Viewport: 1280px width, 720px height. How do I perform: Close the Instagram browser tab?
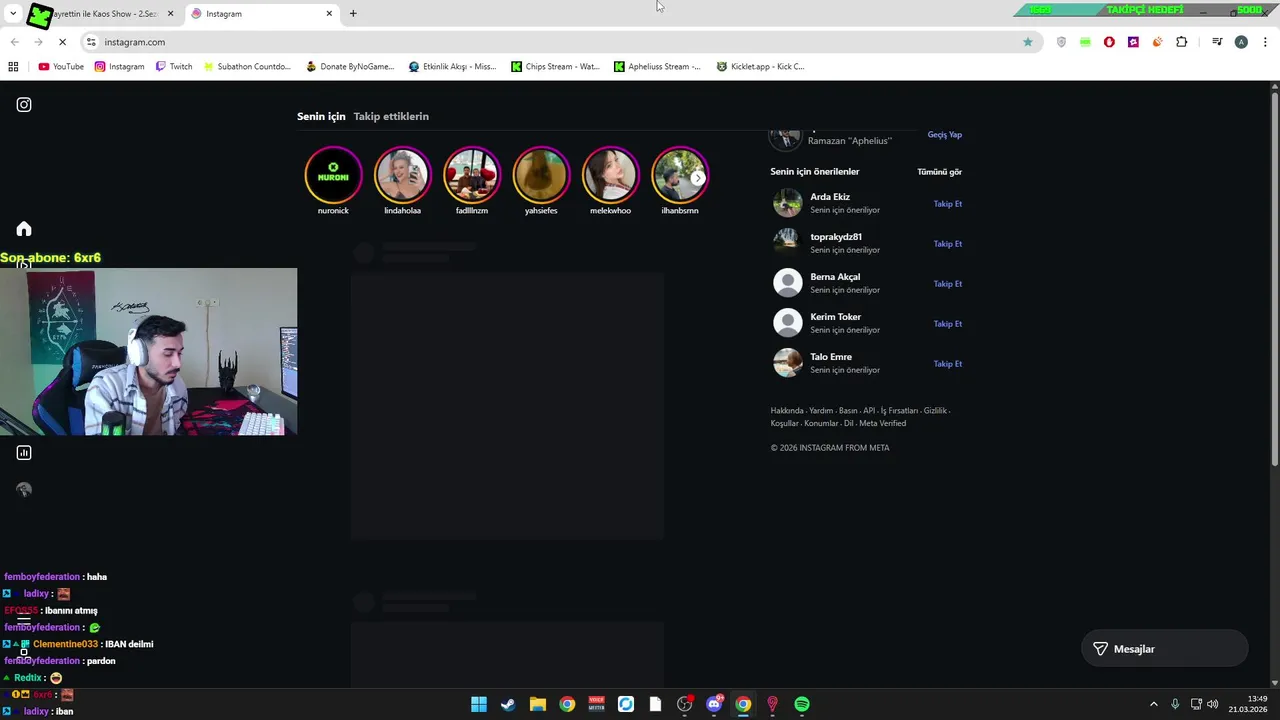[329, 13]
